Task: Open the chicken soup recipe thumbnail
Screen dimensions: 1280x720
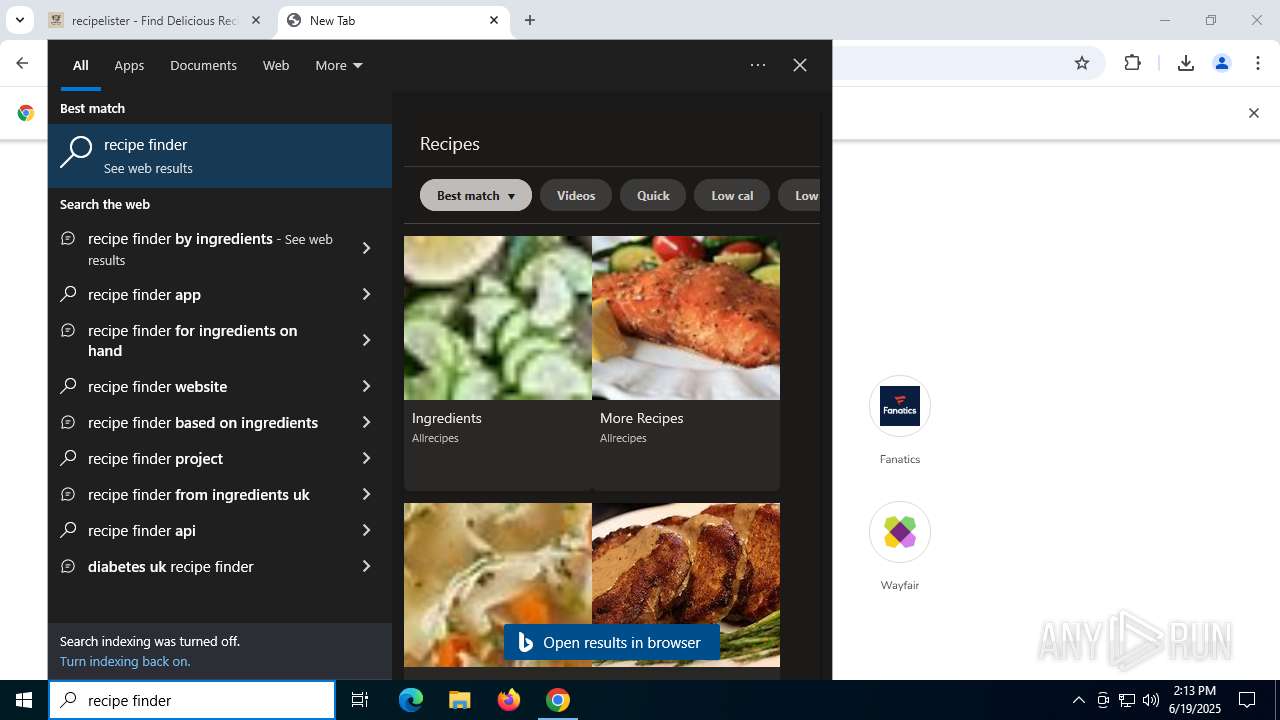Action: 498,584
